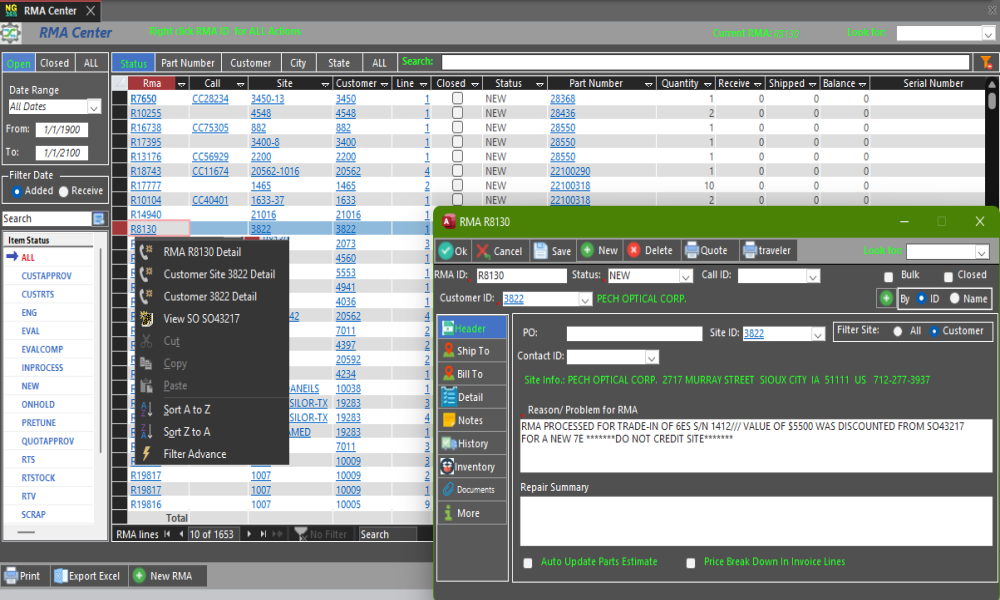The width and height of the screenshot is (1000, 600).
Task: Open the Inventory section icon
Action: [446, 467]
